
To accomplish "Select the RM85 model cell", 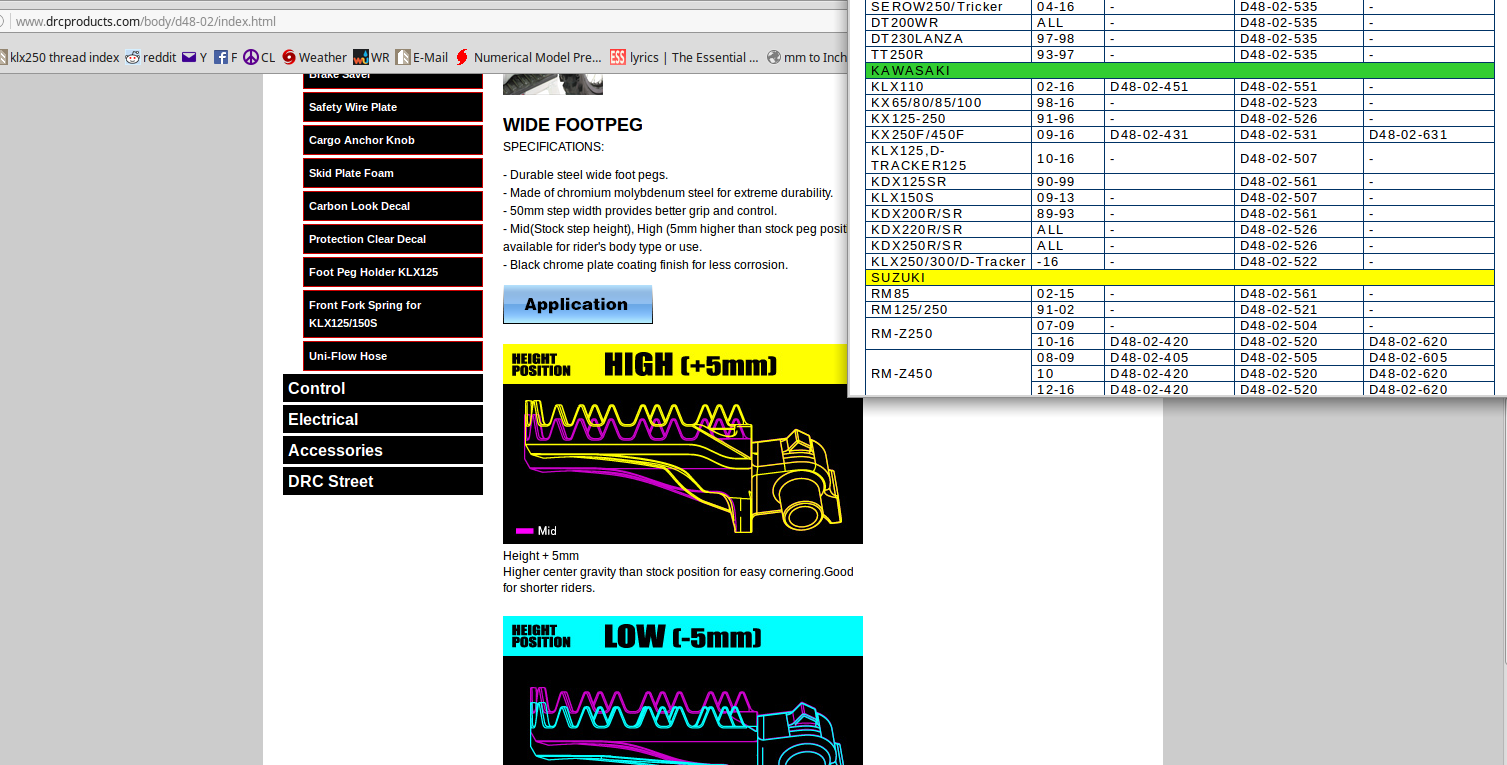I will coord(948,293).
